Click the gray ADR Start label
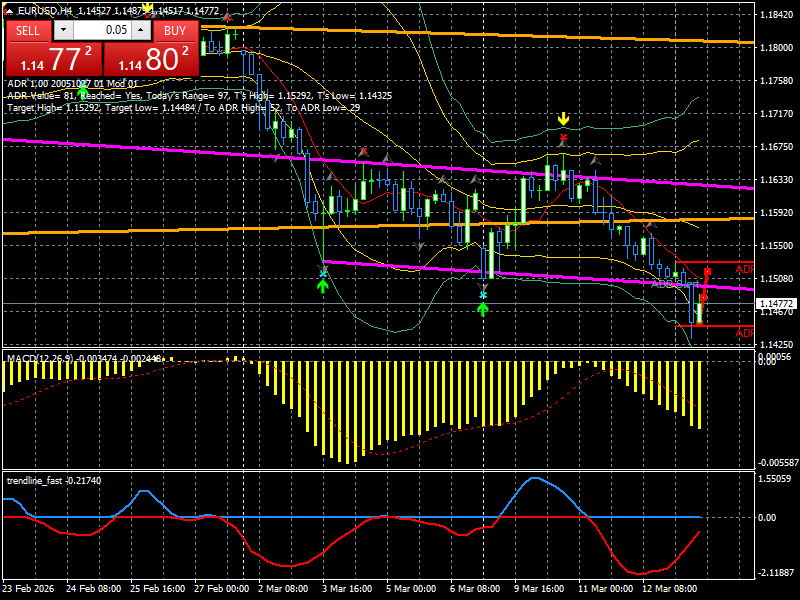This screenshot has width=800, height=600. tap(674, 284)
